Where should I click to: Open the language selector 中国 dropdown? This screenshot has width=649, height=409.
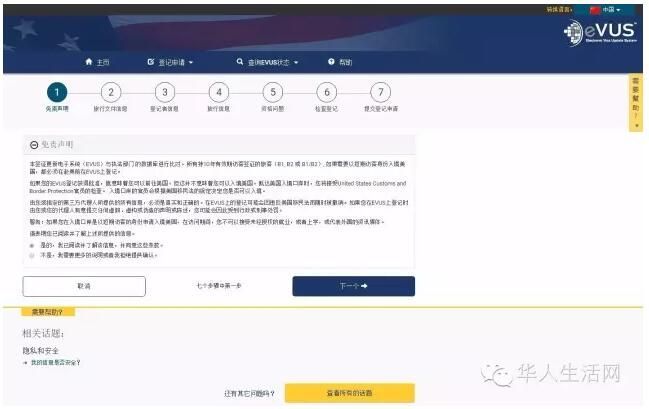point(605,10)
